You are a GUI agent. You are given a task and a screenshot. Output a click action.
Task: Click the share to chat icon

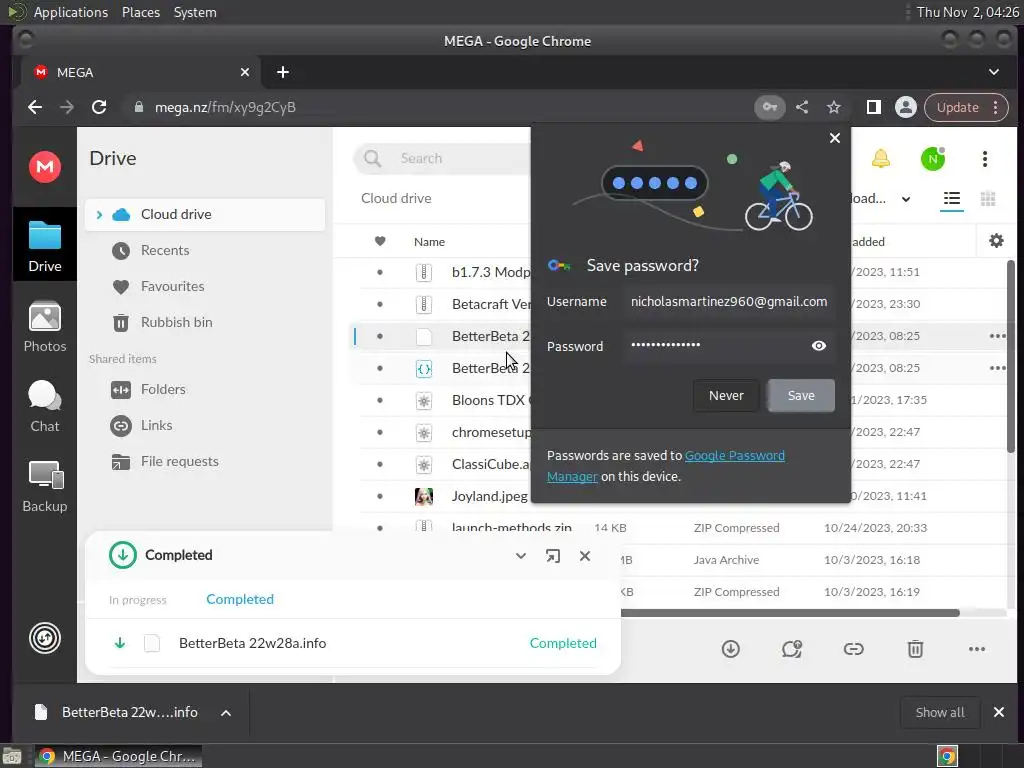point(792,648)
